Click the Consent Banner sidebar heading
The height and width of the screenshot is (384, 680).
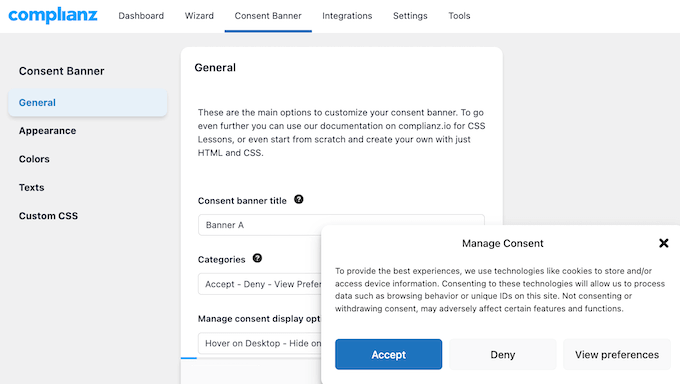[62, 71]
